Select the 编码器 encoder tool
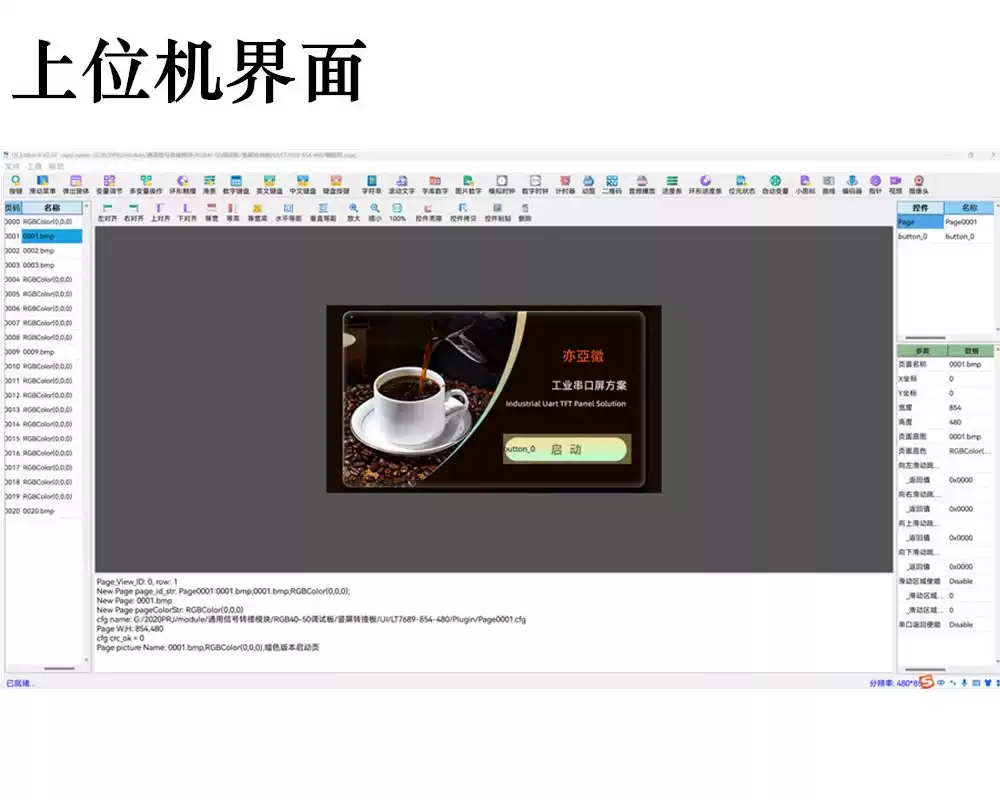This screenshot has width=1000, height=800. point(852,184)
